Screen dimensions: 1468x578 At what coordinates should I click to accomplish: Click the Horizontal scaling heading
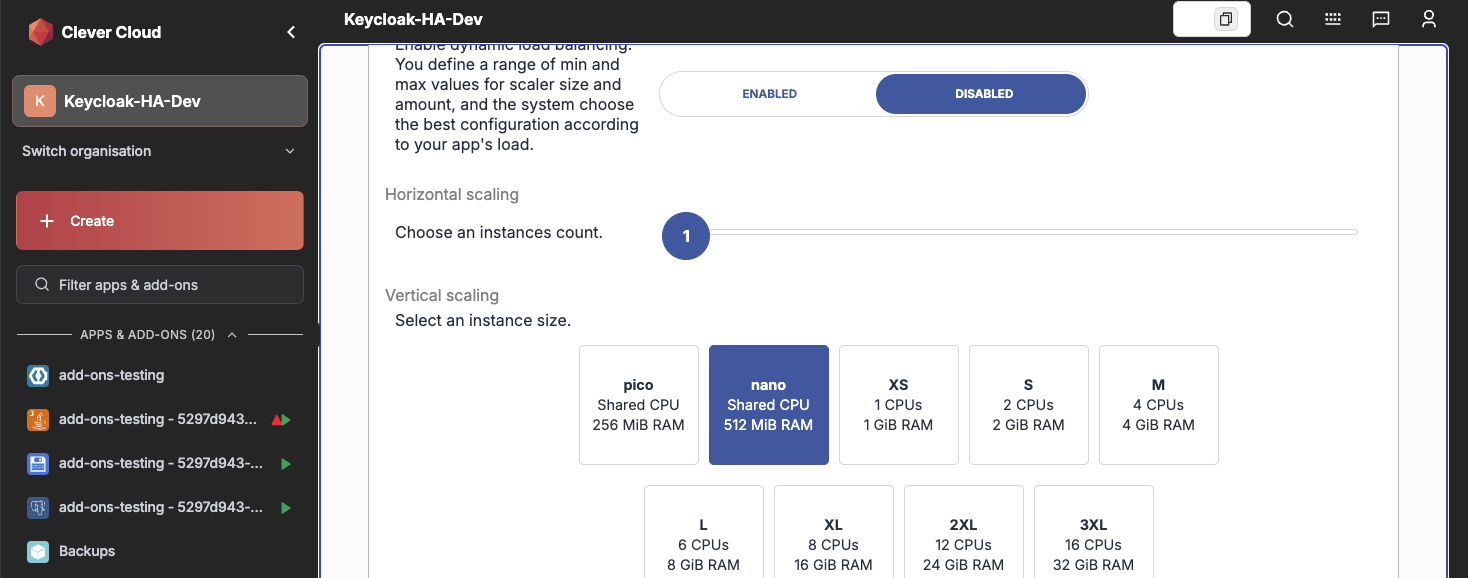click(452, 194)
